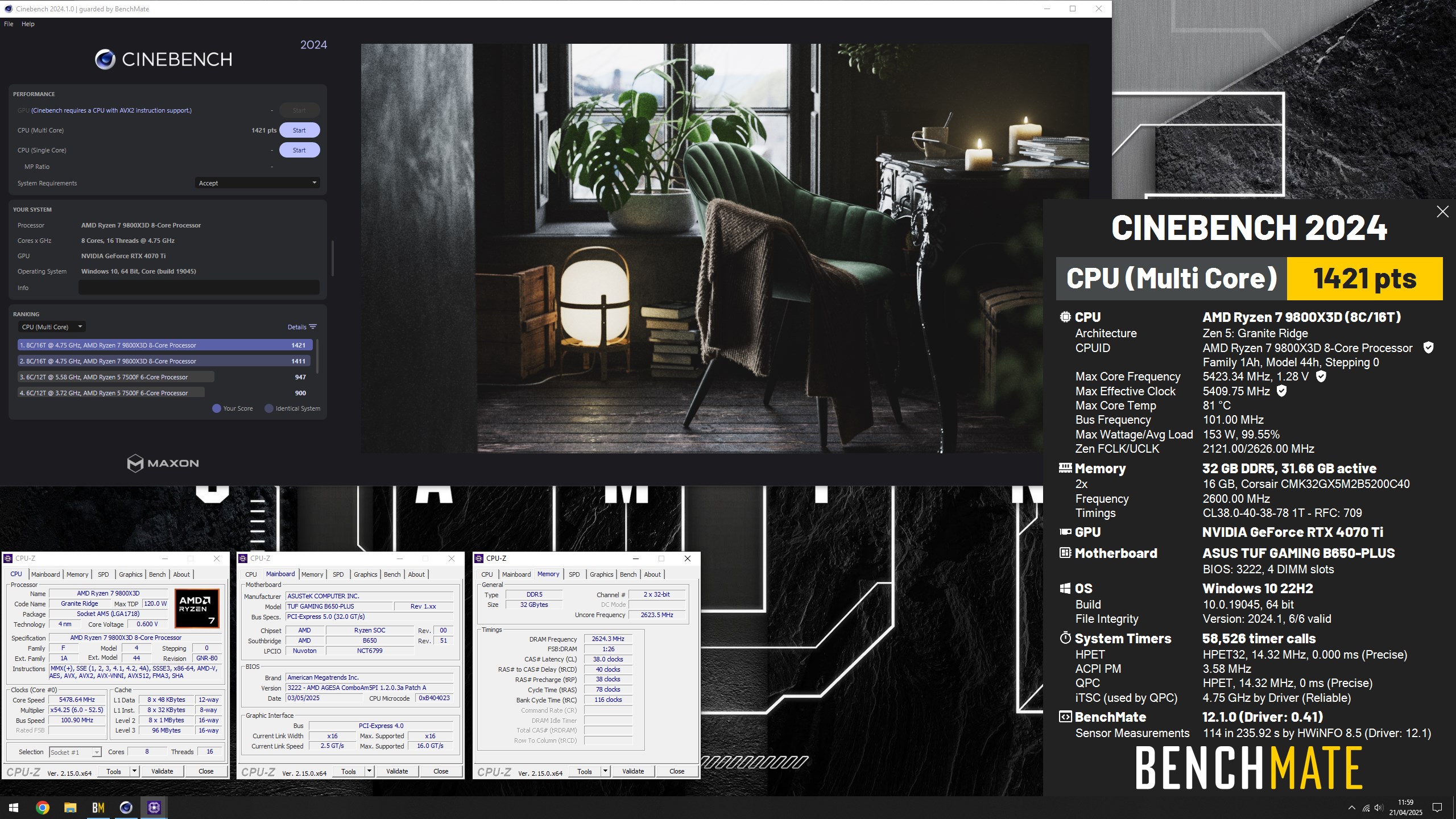Click the Details filter icon in Ranking
The width and height of the screenshot is (1456, 819).
pyautogui.click(x=313, y=327)
